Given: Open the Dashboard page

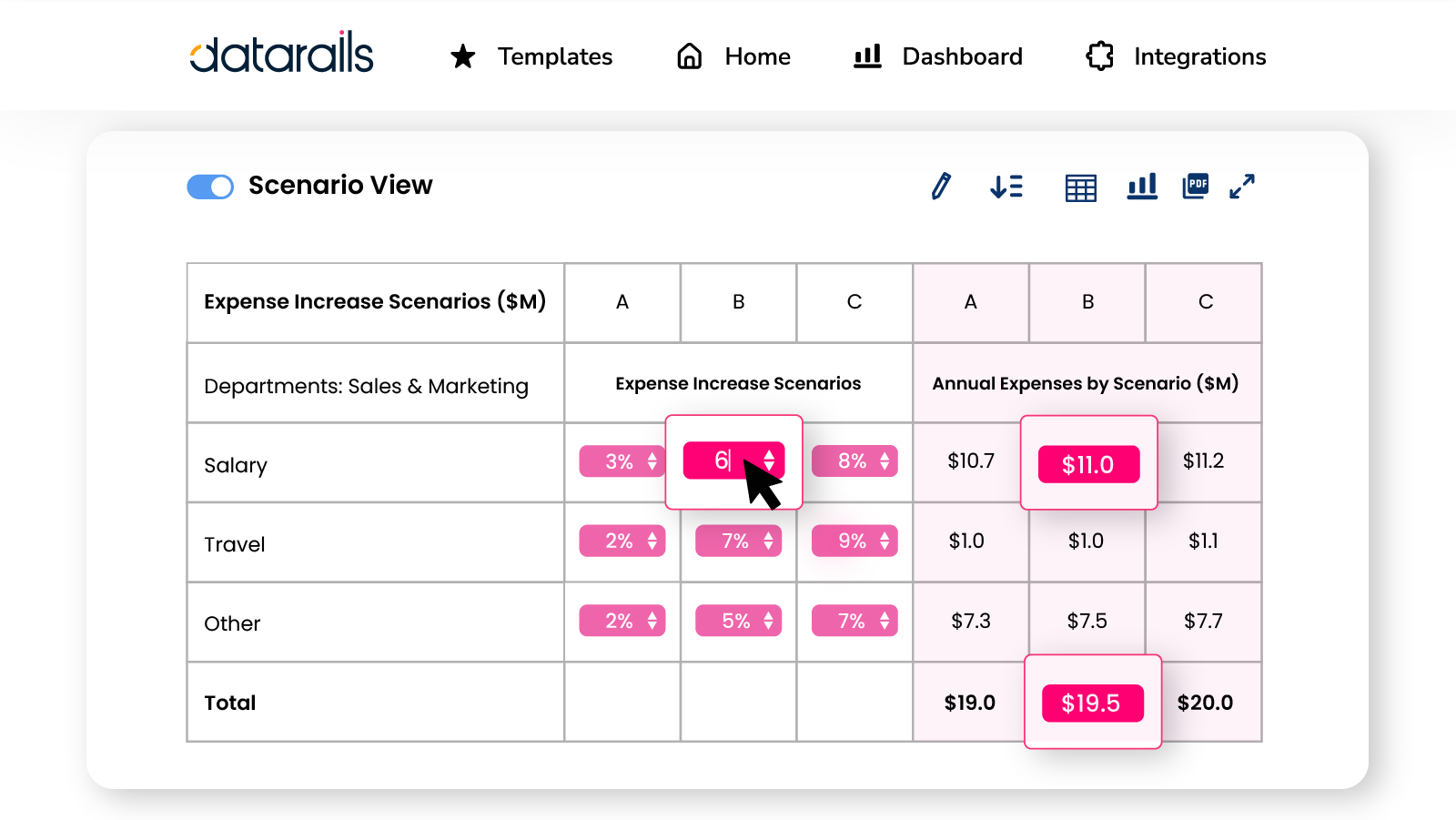Looking at the screenshot, I should [938, 56].
